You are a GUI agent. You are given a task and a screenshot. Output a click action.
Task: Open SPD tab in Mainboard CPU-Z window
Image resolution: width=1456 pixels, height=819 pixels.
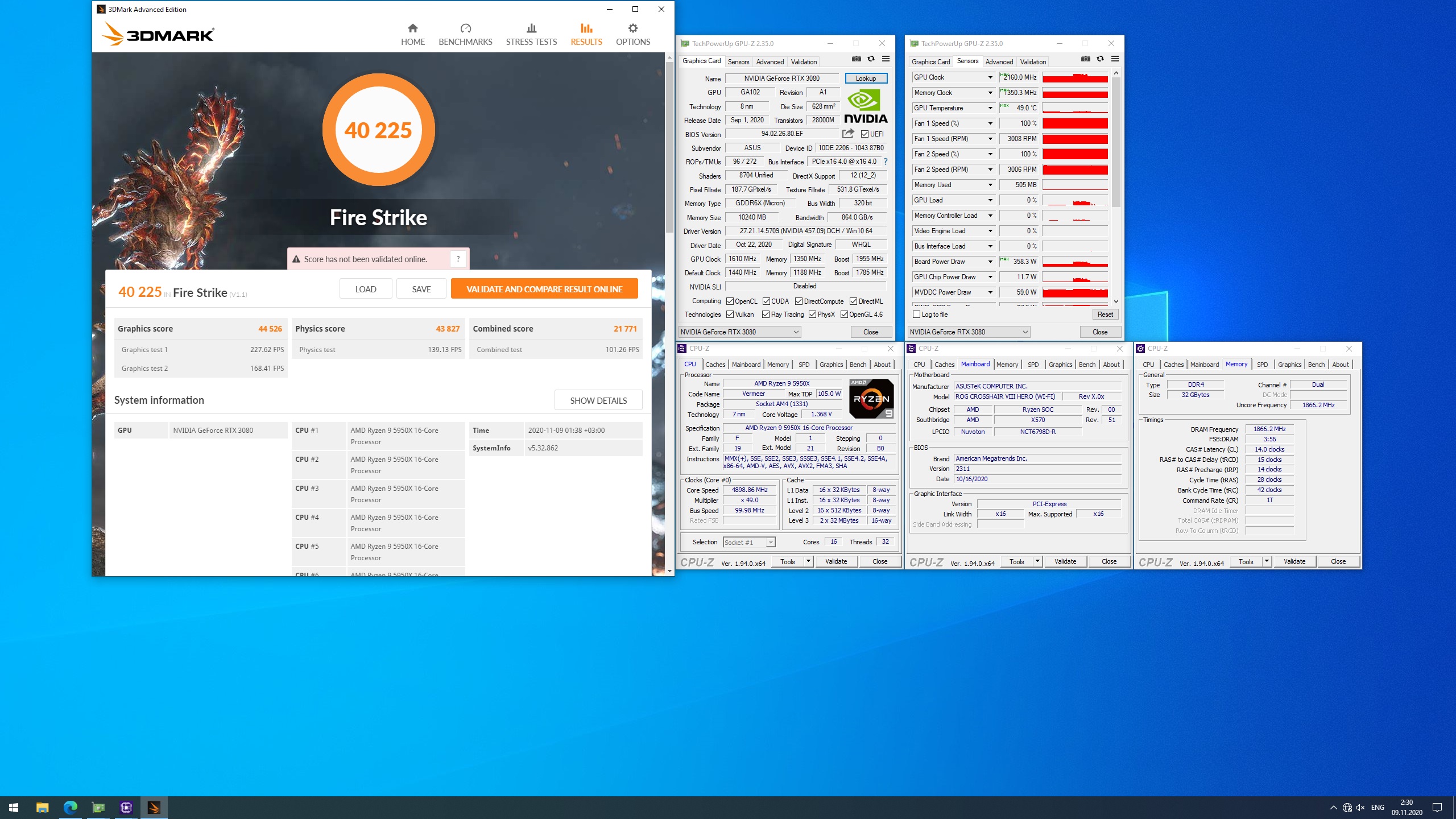point(1033,365)
